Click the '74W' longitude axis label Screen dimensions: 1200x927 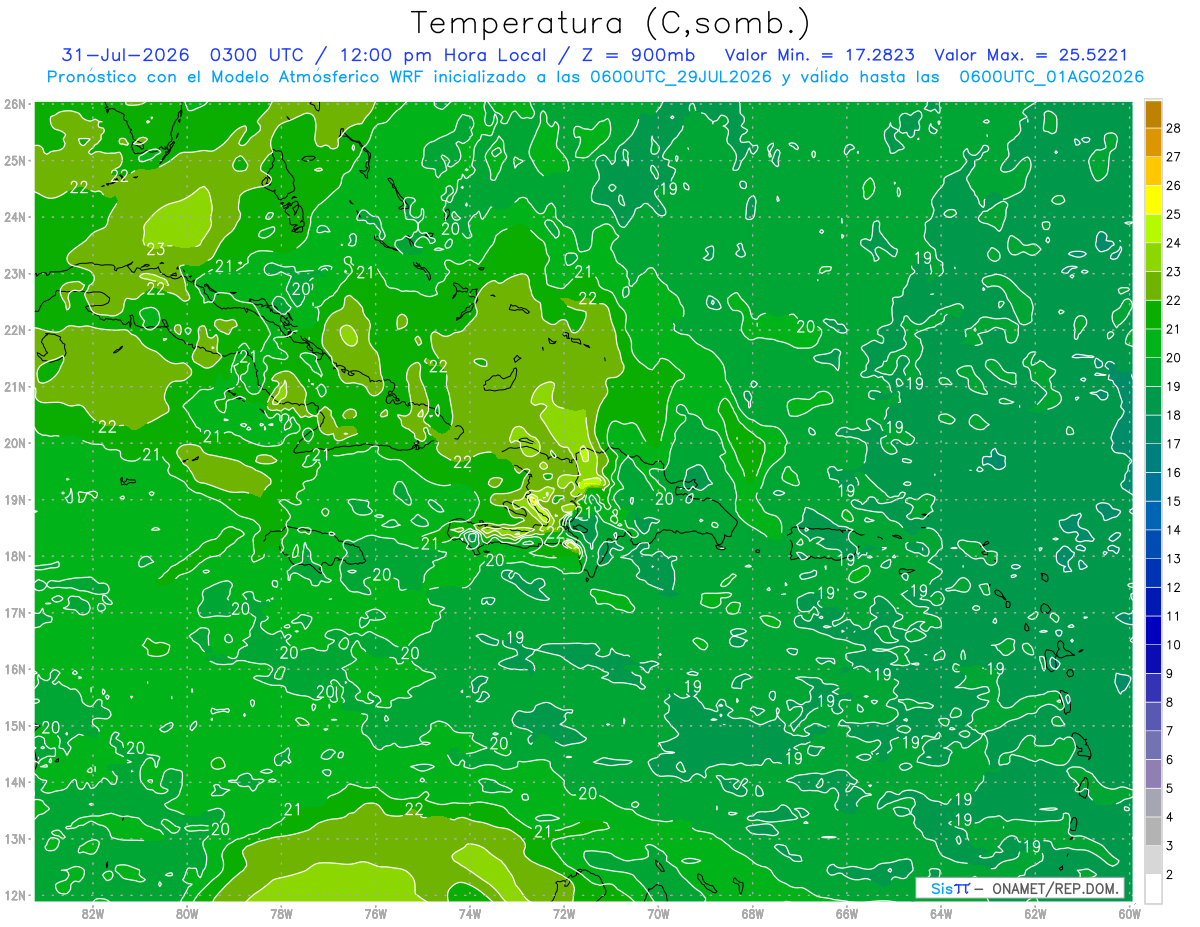point(469,912)
